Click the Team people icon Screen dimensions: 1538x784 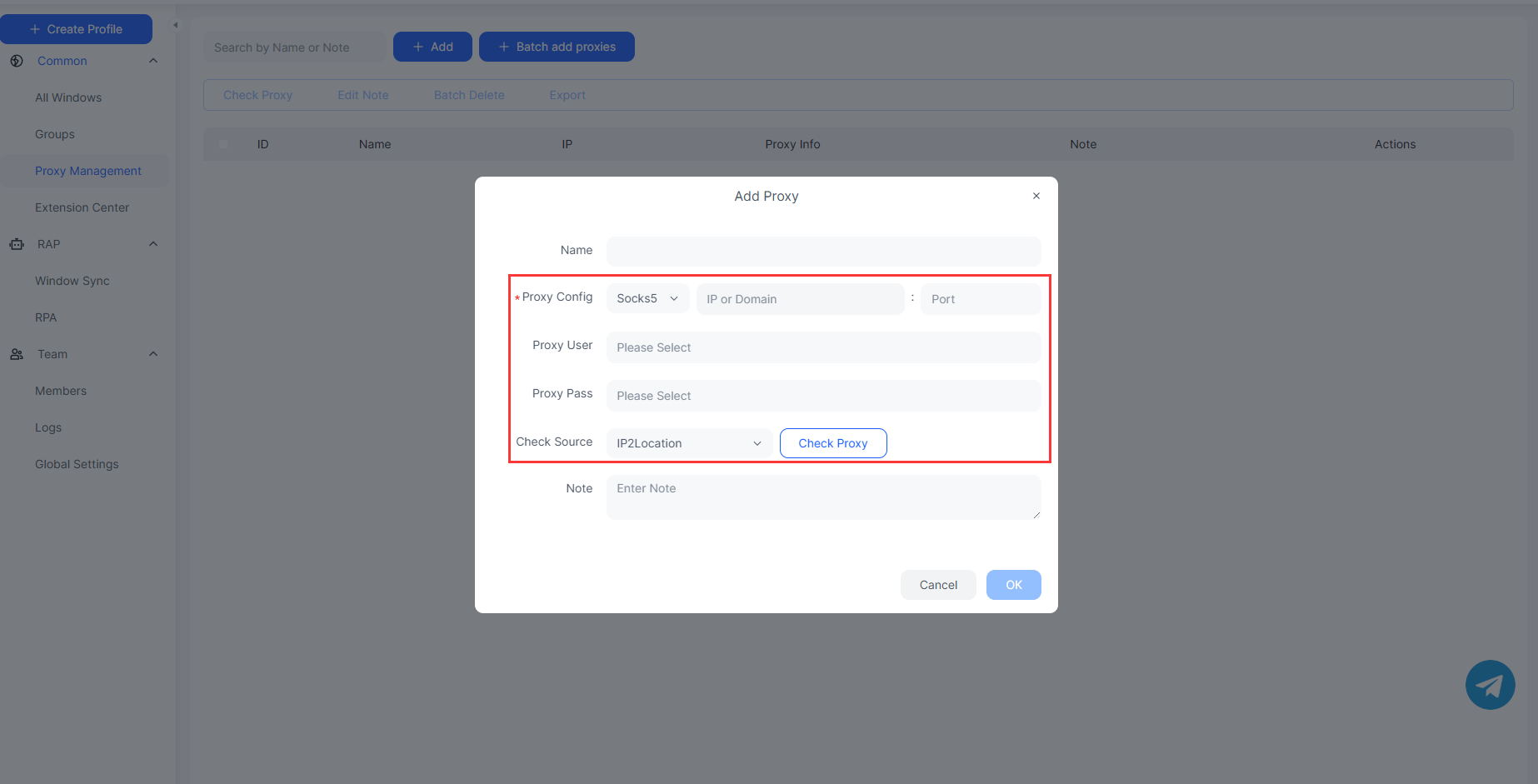click(x=17, y=354)
